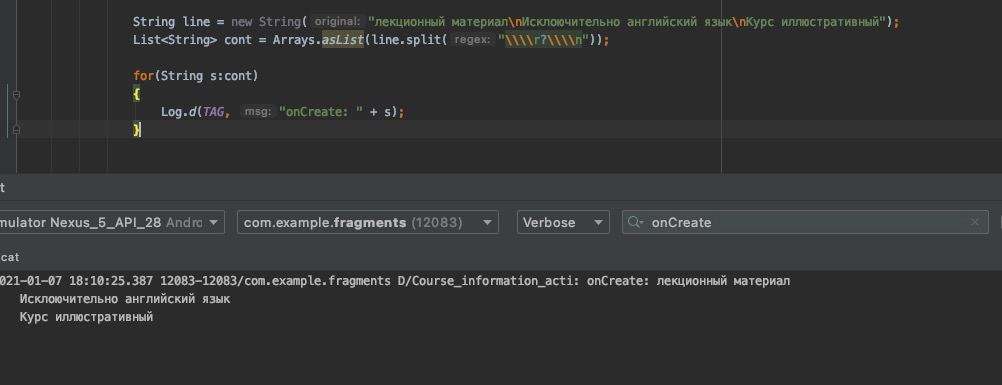Image resolution: width=1002 pixels, height=385 pixels.
Task: Click the log line 'Курс иллюстративный'
Action: point(86,317)
